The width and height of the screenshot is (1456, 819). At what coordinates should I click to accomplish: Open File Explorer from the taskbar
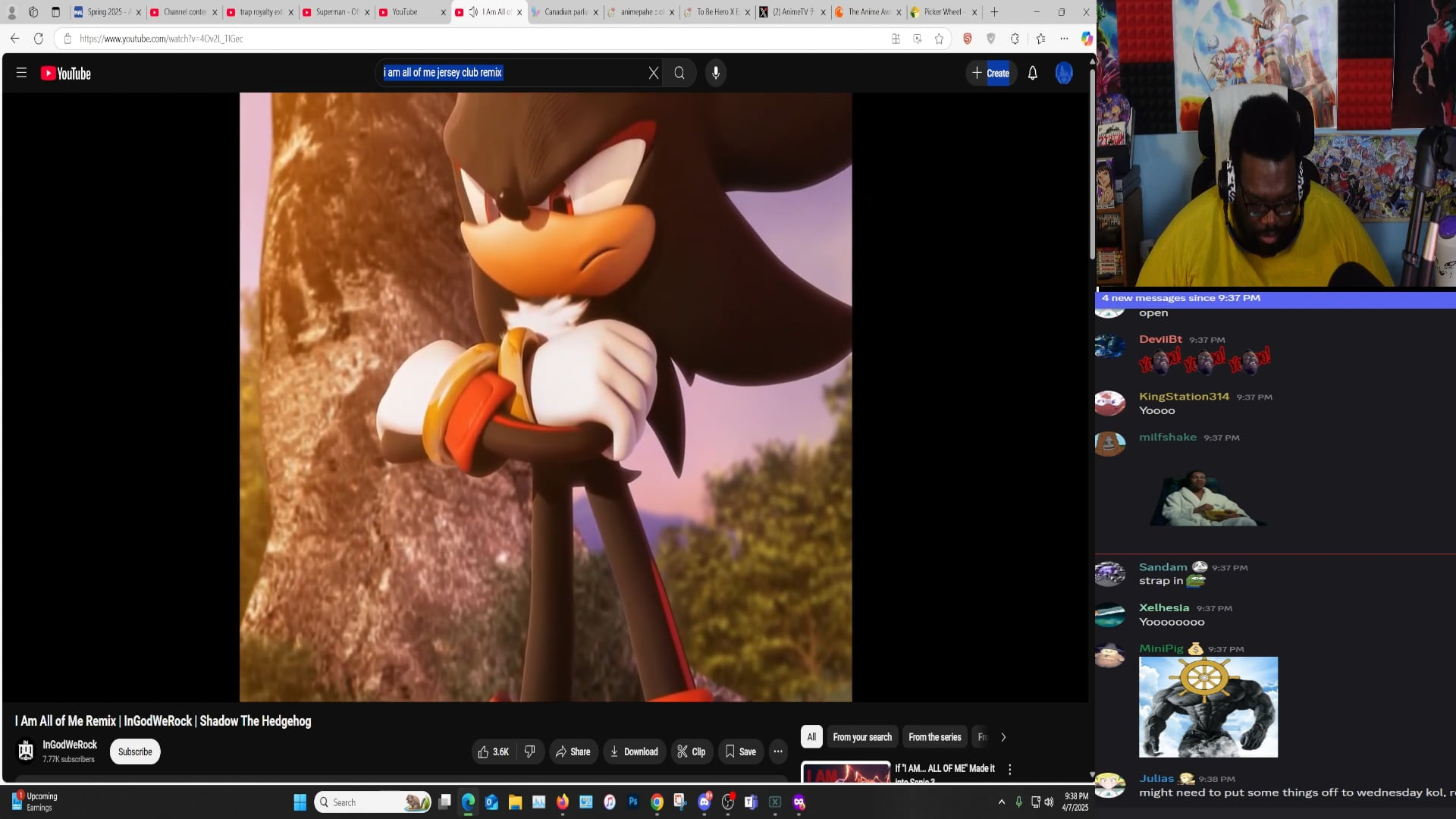[515, 802]
